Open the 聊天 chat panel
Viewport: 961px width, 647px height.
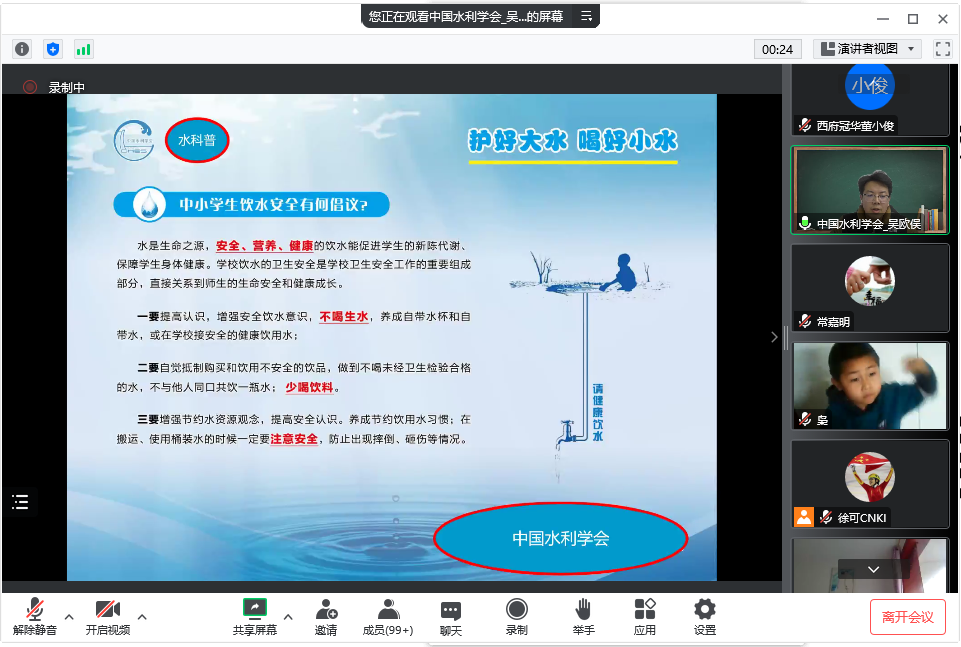click(451, 616)
